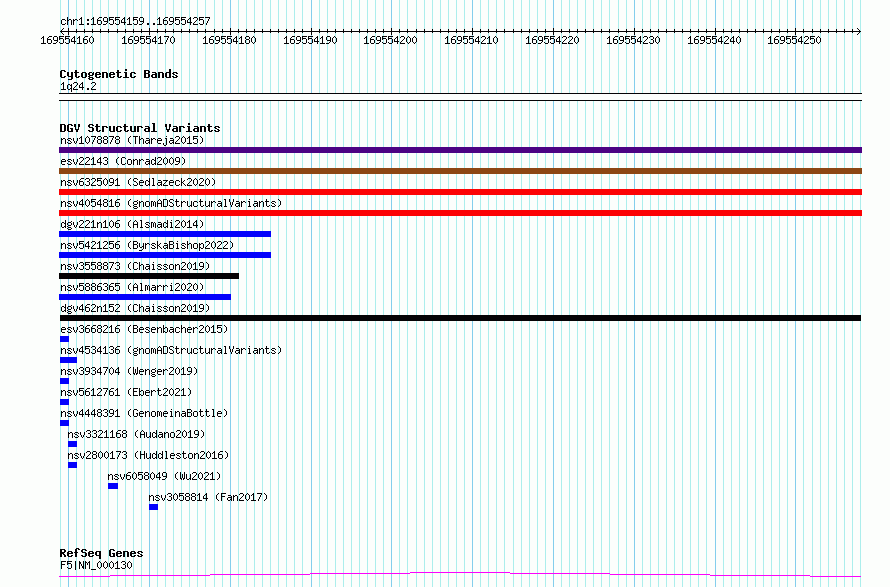Image resolution: width=890 pixels, height=587 pixels.
Task: Click ruler position 169554190
Action: 310,40
